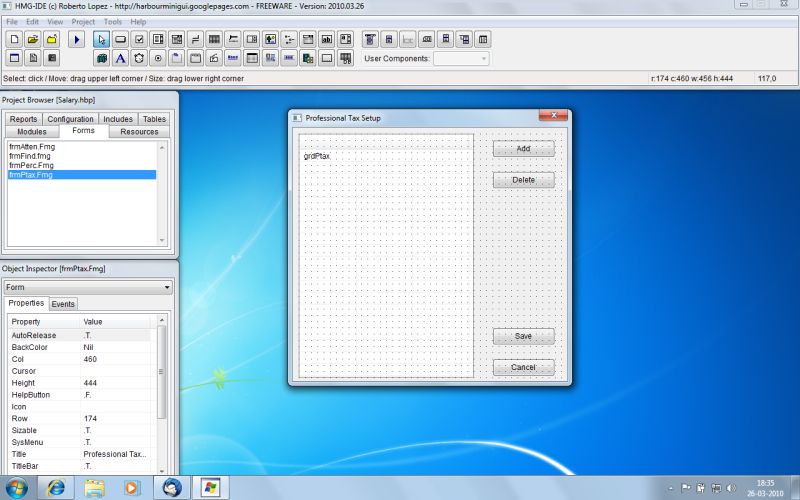Screen dimensions: 800x500
Task: Choose the Button control tool
Action: click(120, 39)
